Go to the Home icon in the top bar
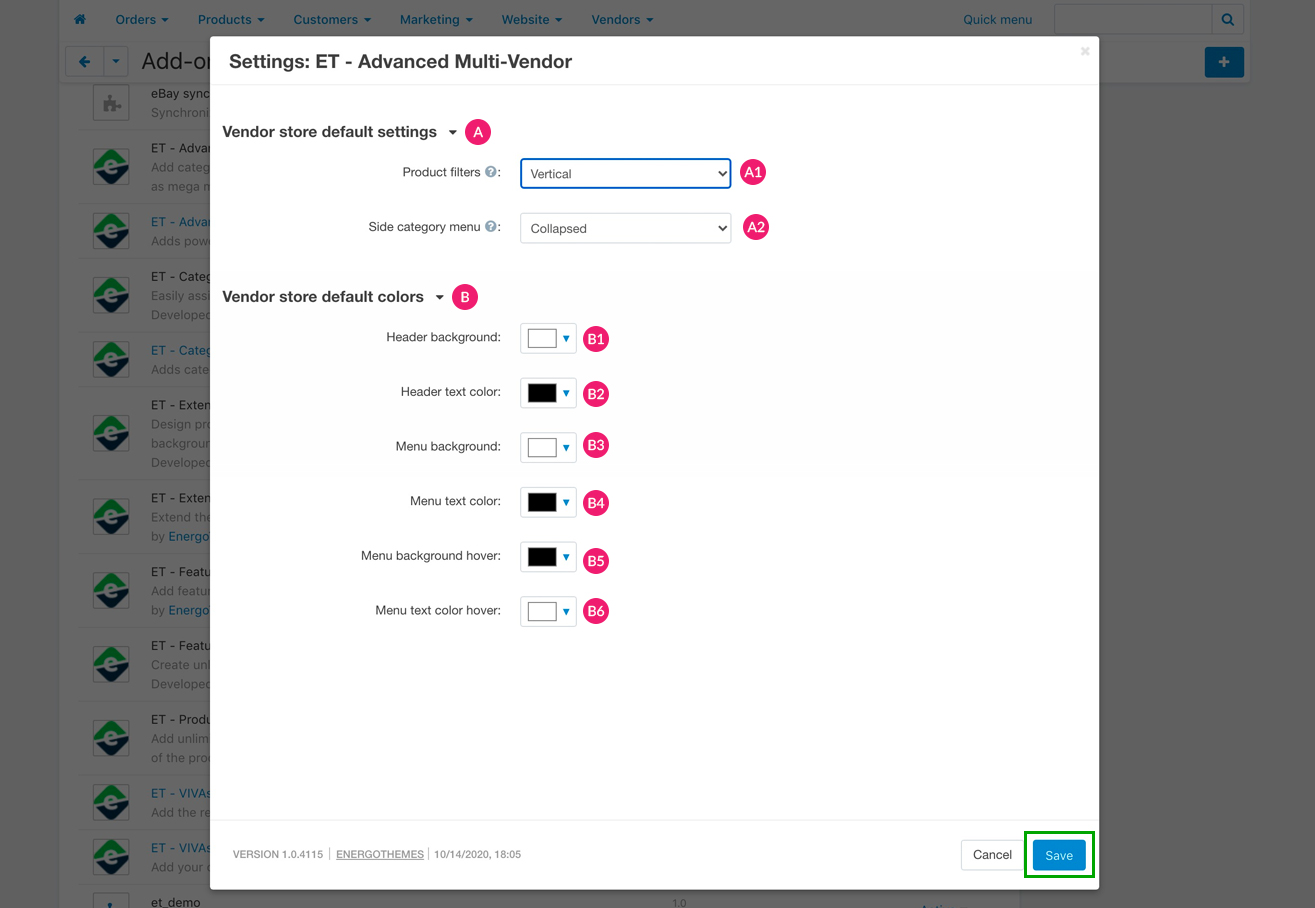The image size is (1315, 908). coord(80,19)
